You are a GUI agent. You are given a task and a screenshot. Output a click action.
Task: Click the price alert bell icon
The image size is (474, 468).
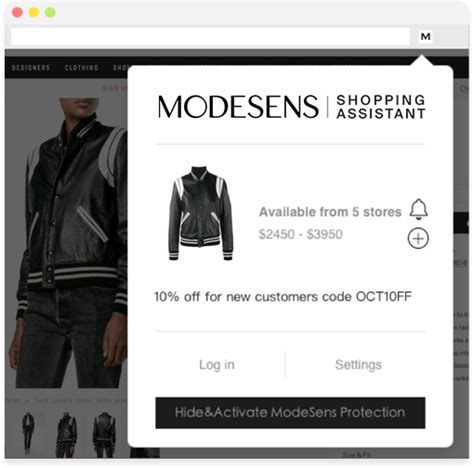tap(418, 210)
